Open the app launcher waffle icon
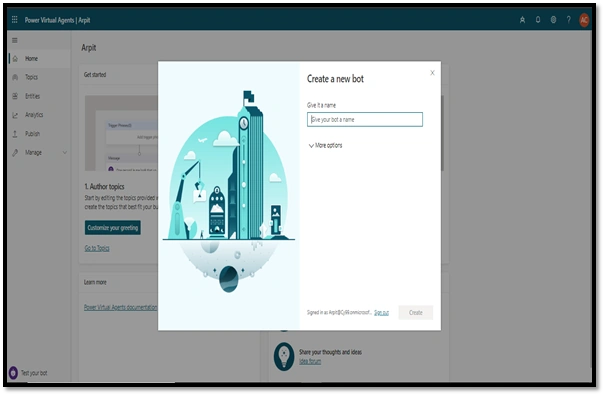605x396 pixels. coord(15,19)
